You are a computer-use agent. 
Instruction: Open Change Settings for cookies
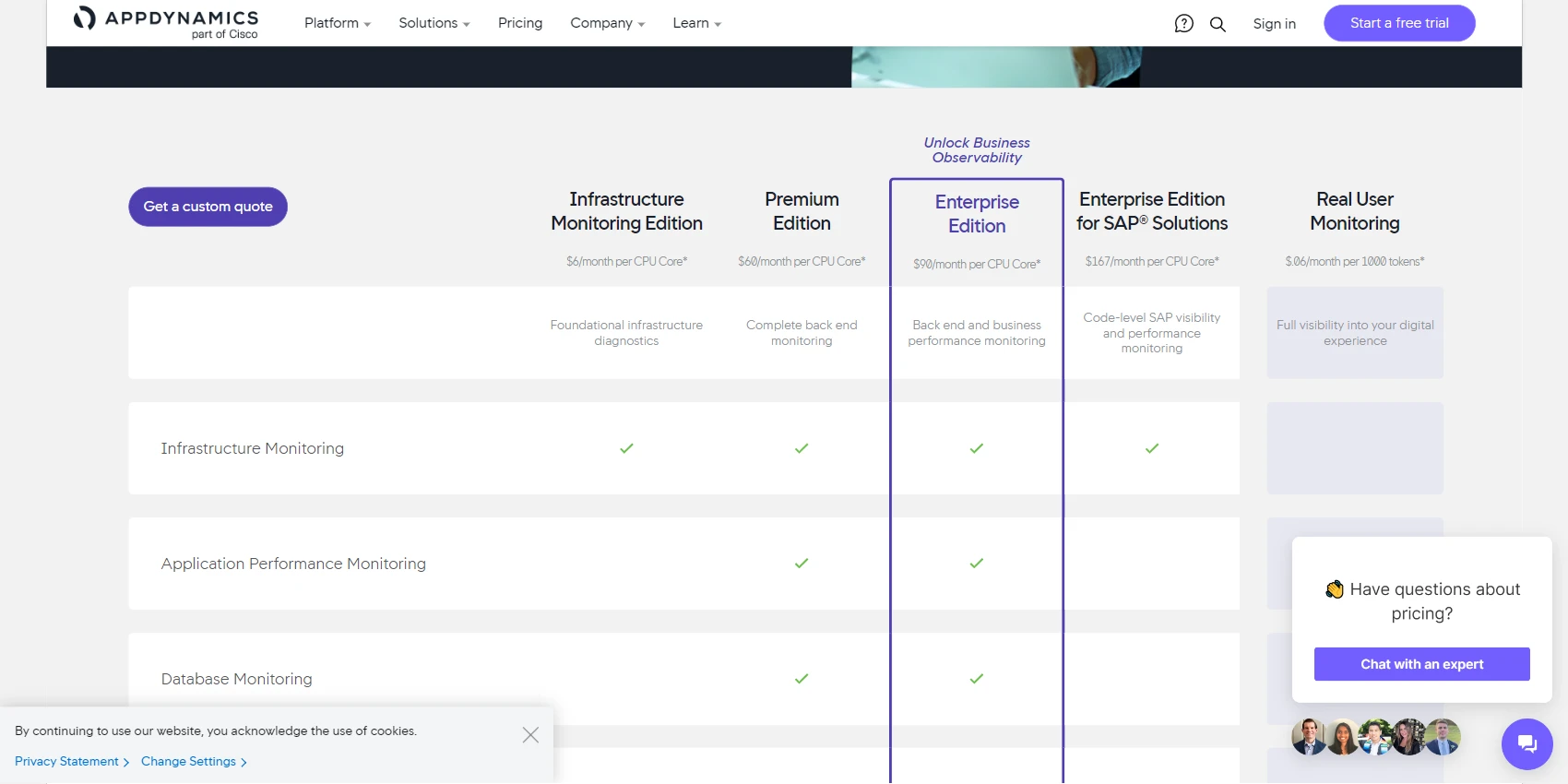[x=194, y=762]
